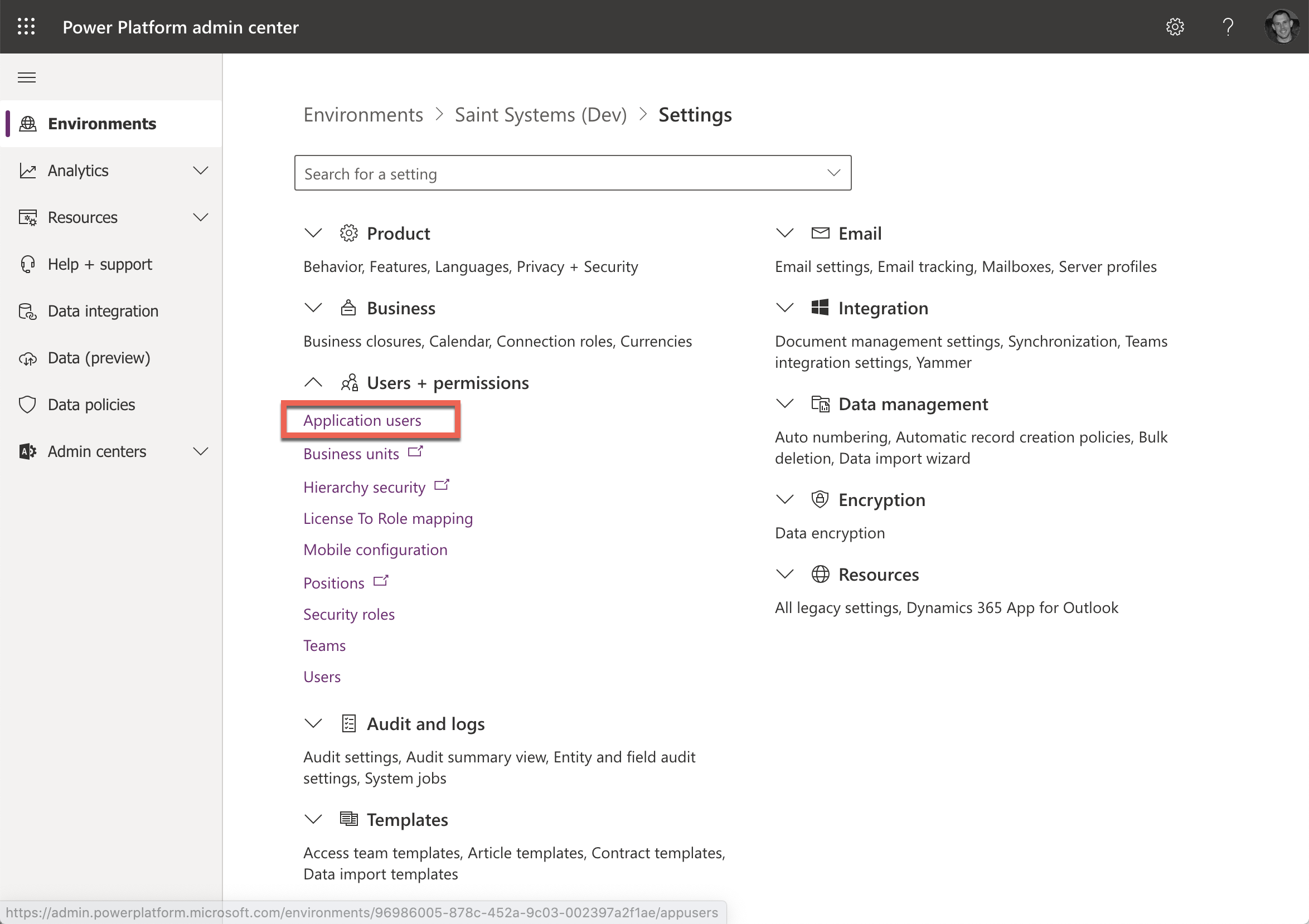Click the Resources sidebar icon
The height and width of the screenshot is (924, 1309).
[x=28, y=217]
